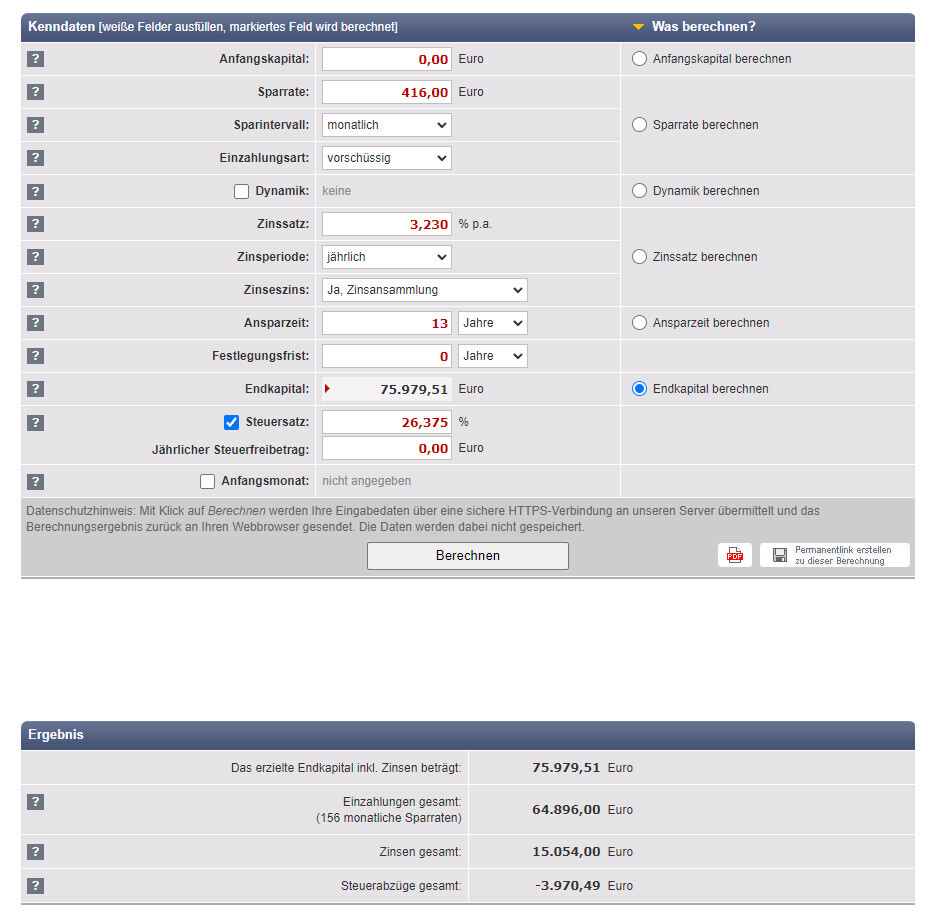The width and height of the screenshot is (939, 917).
Task: Click help icon for Einzahlungen gesamt
Action: click(x=35, y=802)
